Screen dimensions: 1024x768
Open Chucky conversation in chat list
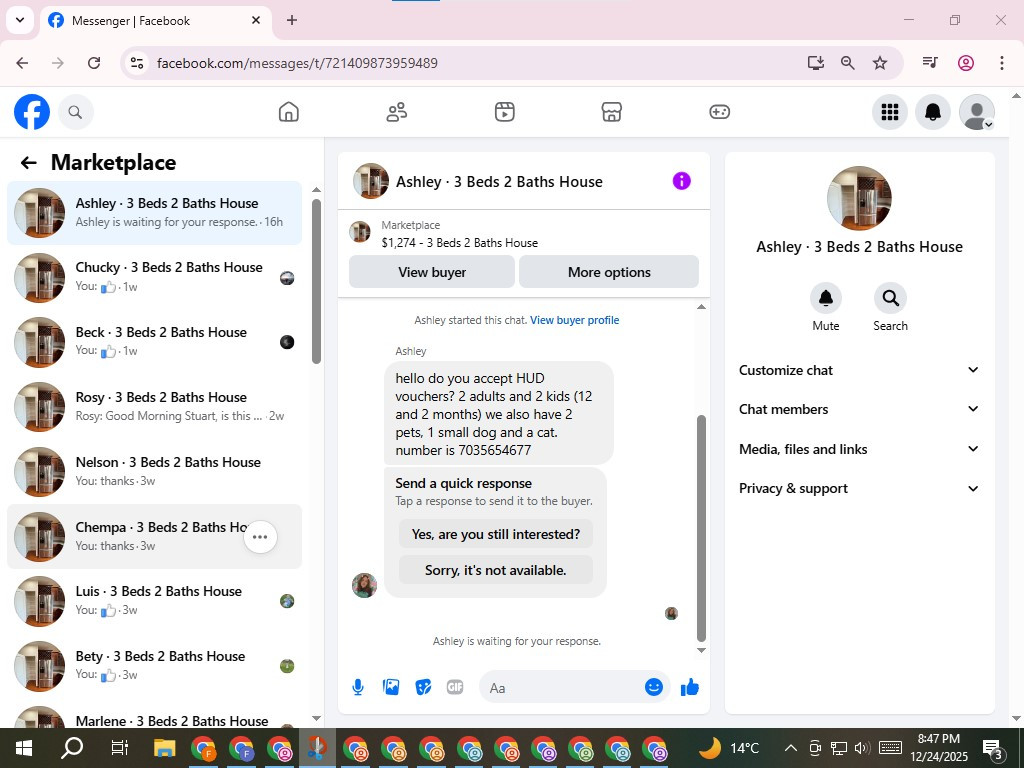[x=155, y=277]
